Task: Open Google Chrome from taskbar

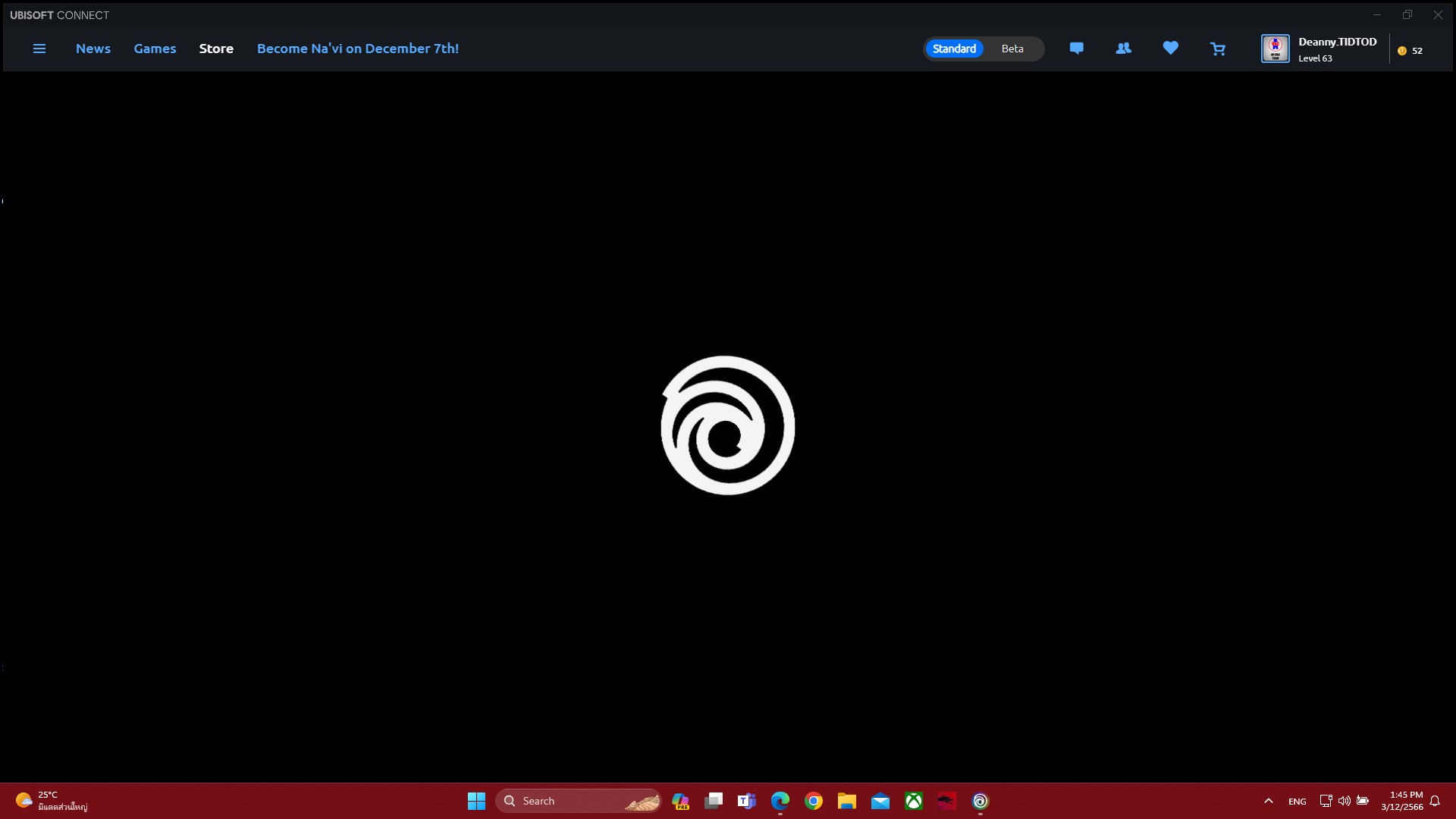Action: [814, 801]
